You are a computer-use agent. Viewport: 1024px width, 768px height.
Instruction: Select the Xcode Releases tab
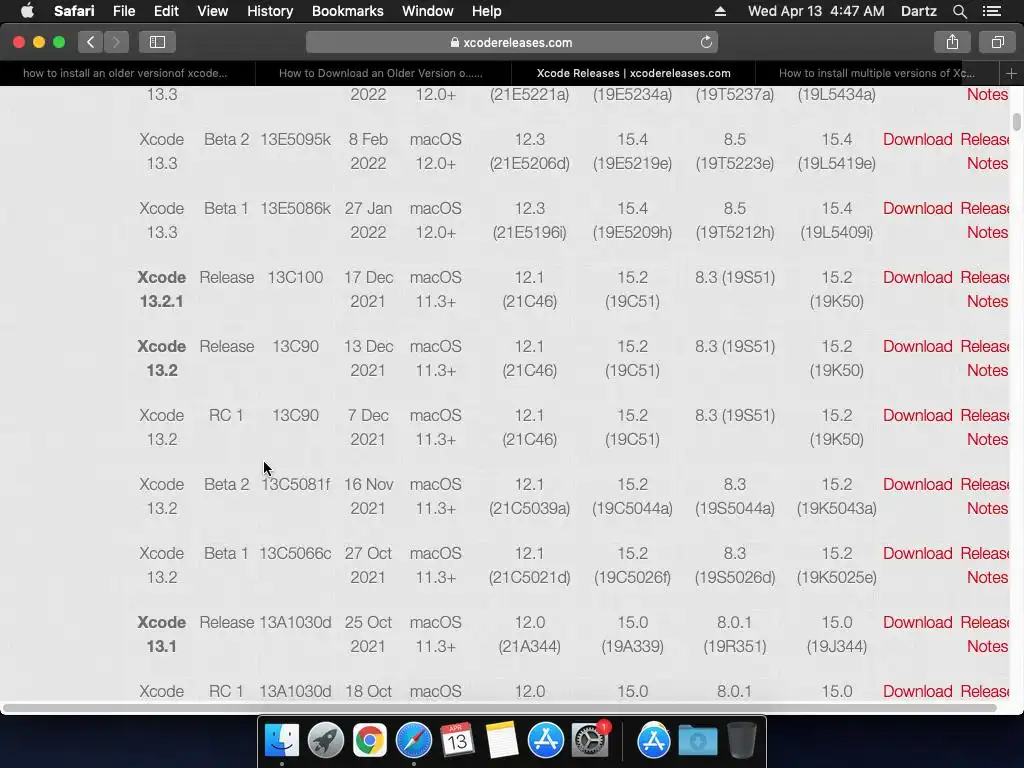[633, 73]
